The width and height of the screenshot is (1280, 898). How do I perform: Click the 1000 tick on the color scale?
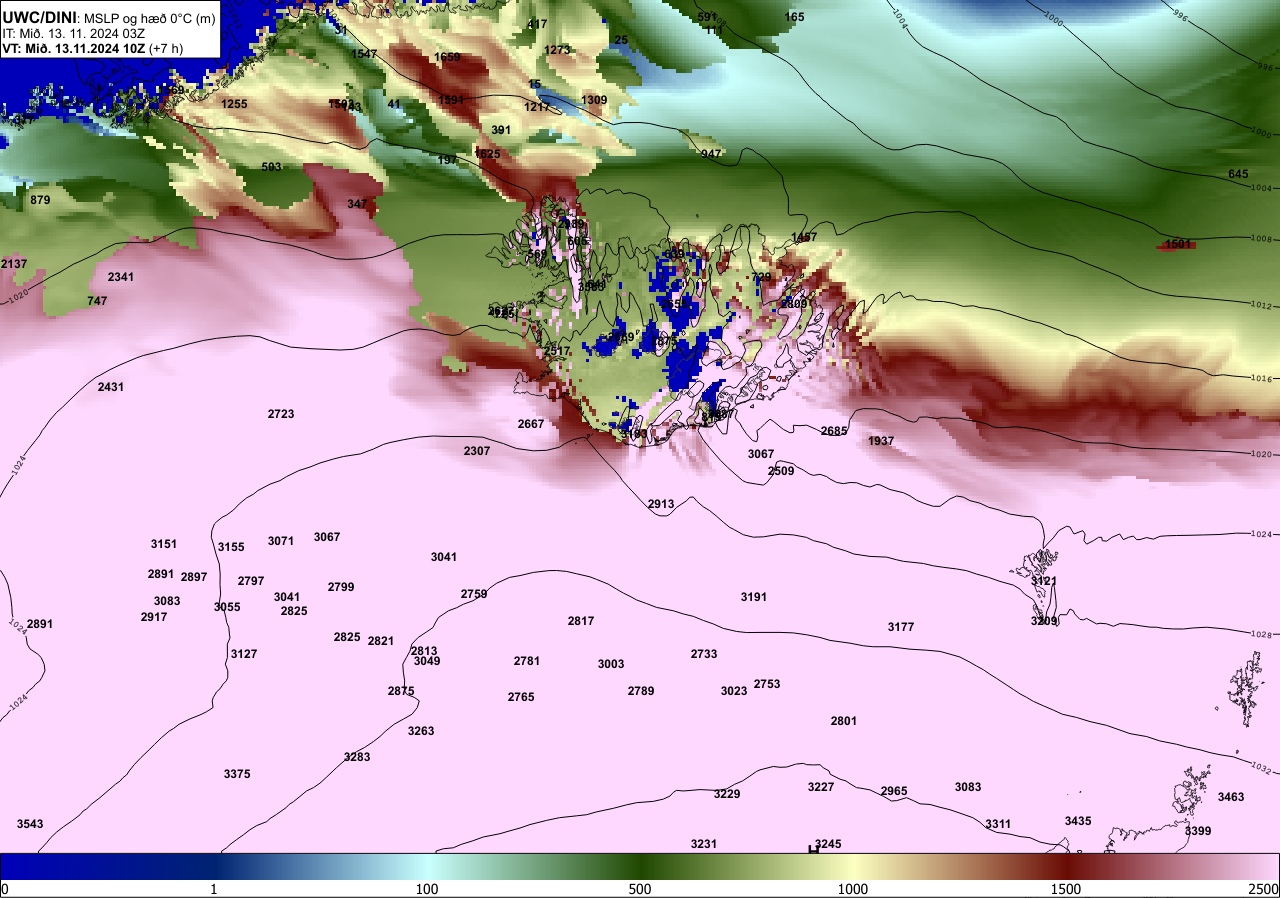(852, 889)
